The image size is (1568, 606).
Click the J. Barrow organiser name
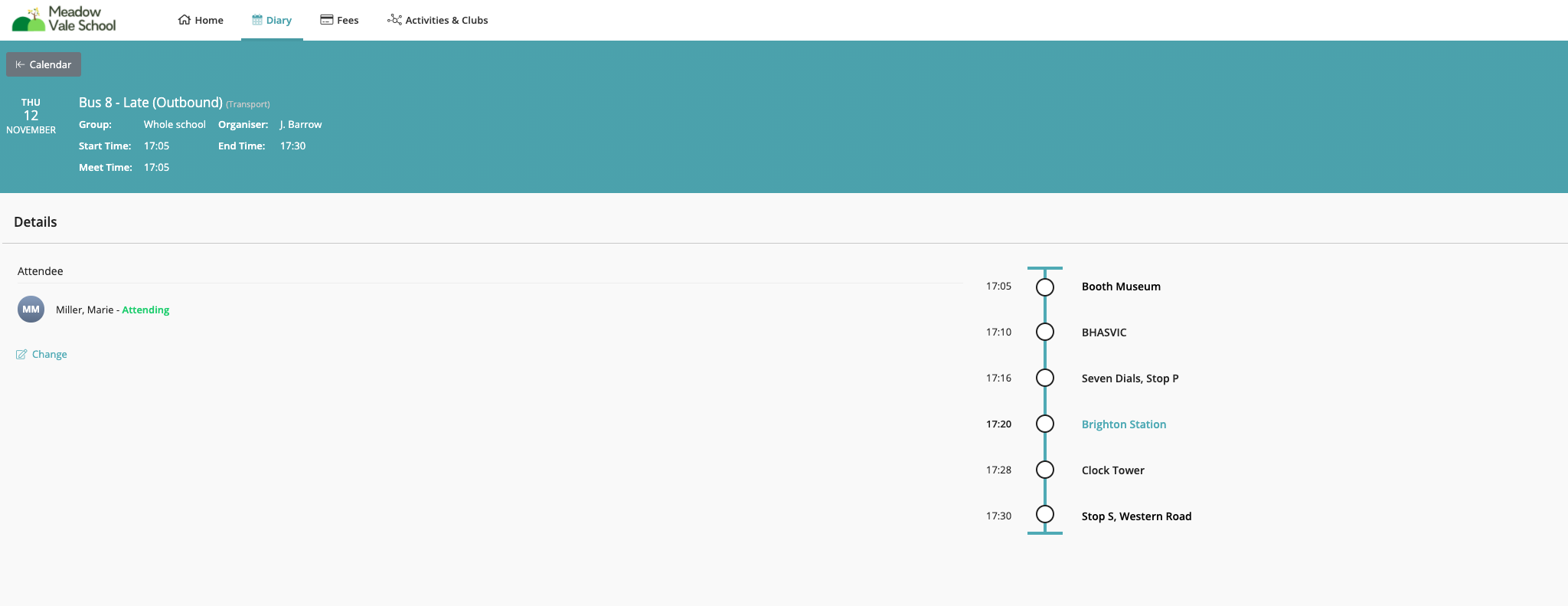tap(301, 124)
